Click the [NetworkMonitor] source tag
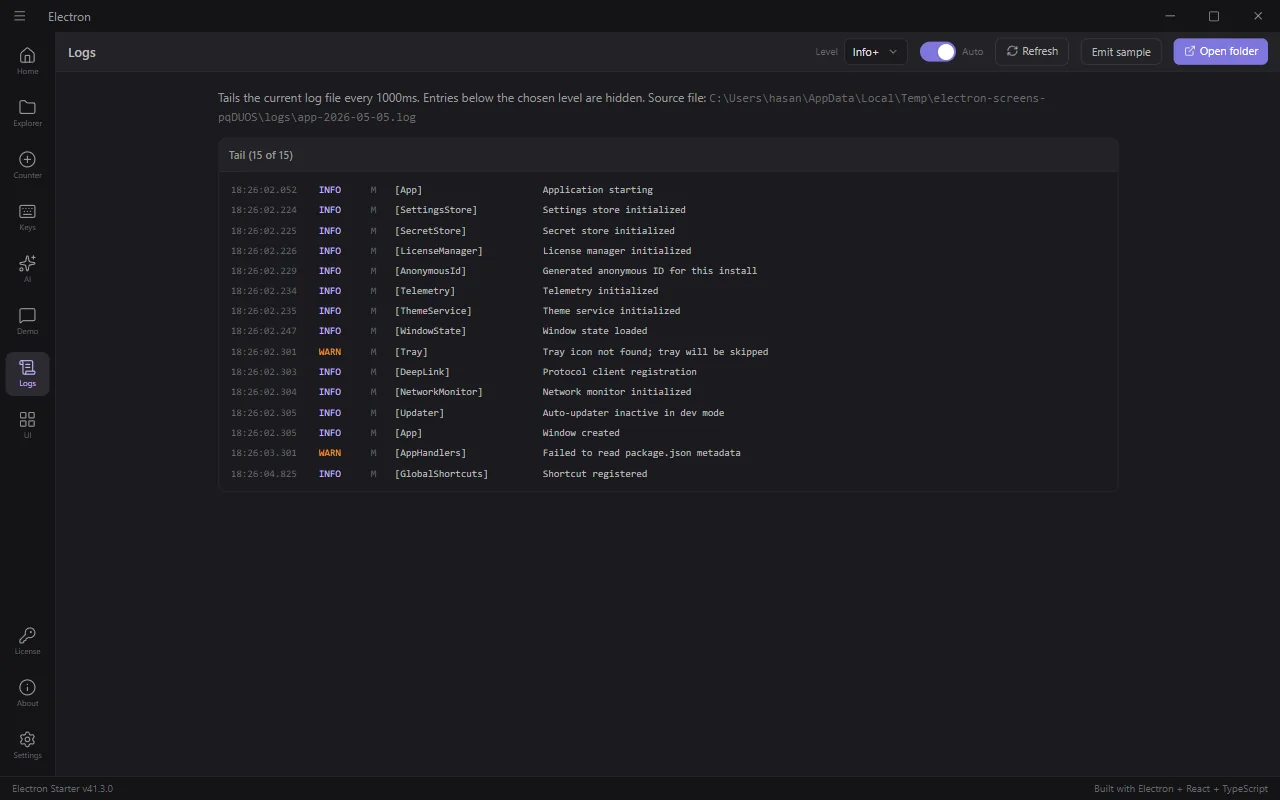This screenshot has width=1280, height=800. 439,392
